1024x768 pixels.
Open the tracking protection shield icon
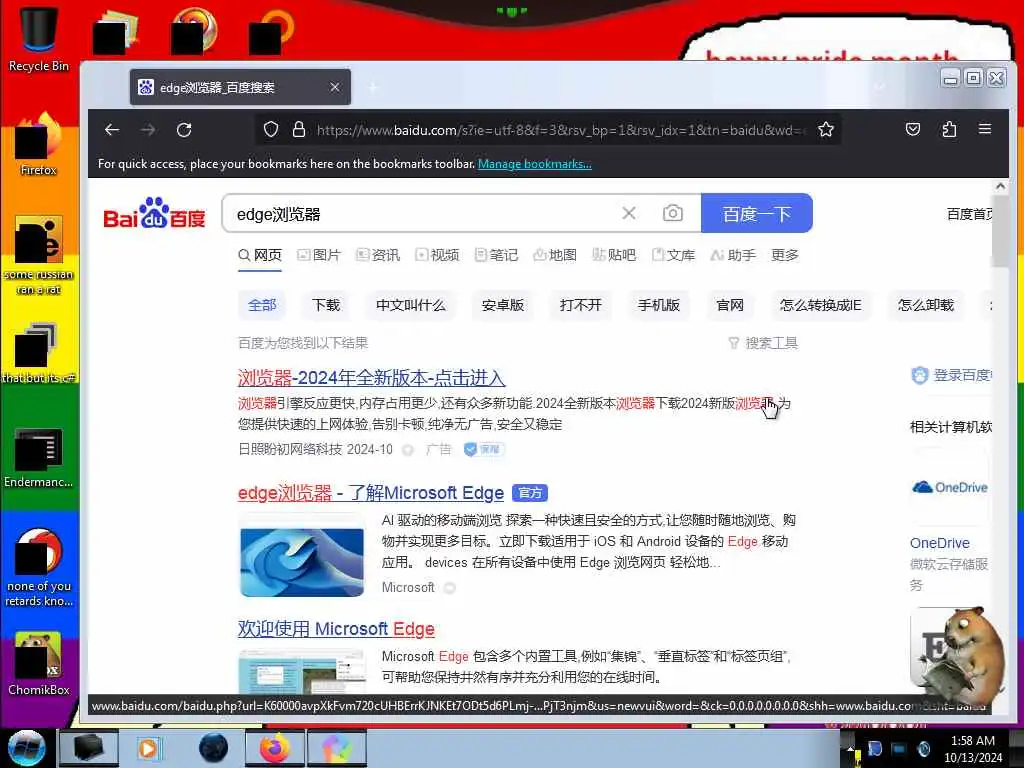click(271, 129)
